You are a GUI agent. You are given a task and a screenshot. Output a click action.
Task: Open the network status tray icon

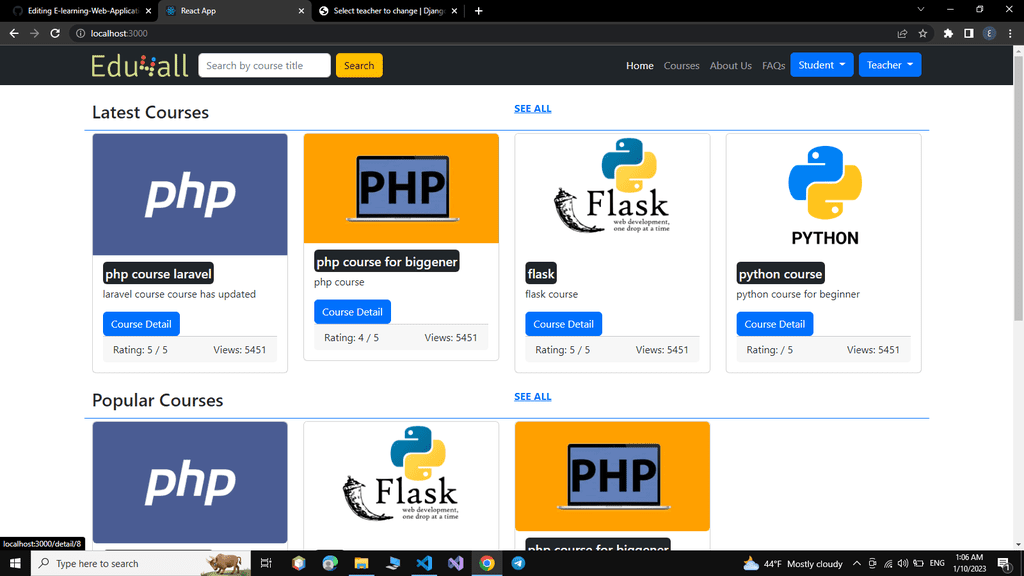point(888,563)
